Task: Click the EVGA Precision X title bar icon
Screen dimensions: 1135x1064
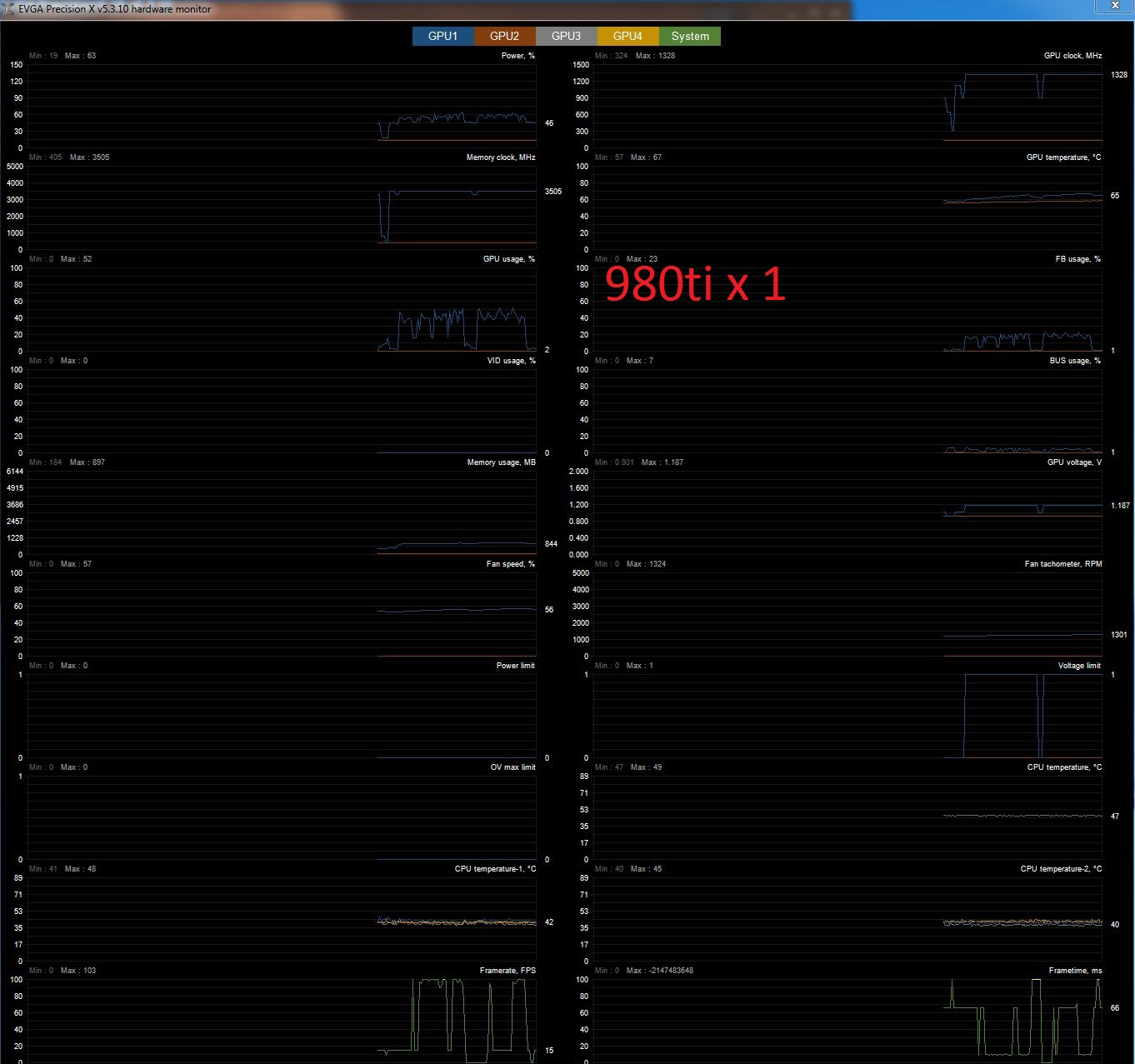Action: pyautogui.click(x=8, y=8)
